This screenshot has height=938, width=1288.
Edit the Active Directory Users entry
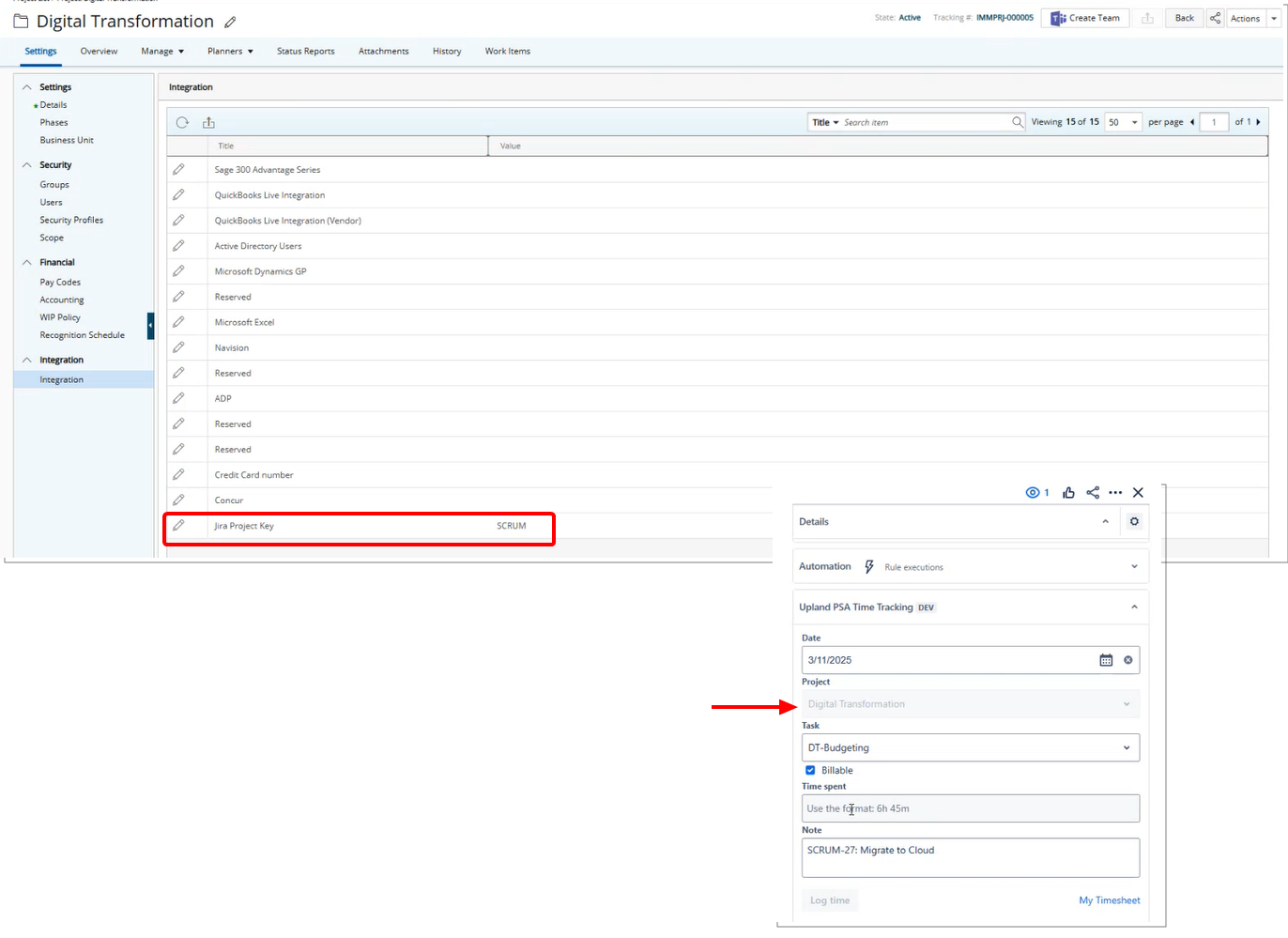click(x=178, y=245)
